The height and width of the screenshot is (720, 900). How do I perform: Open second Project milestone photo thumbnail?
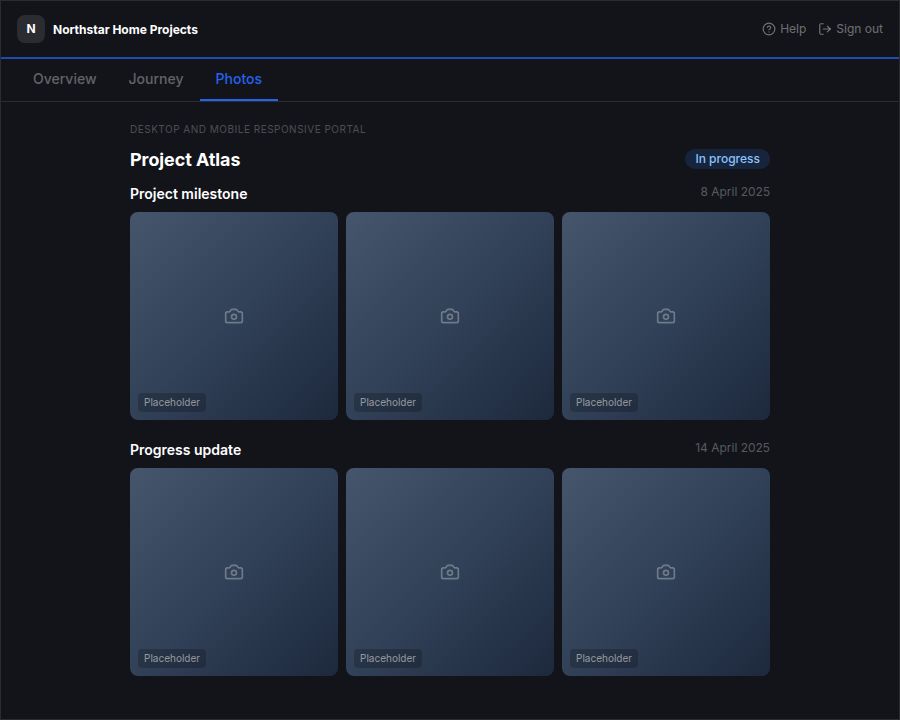[x=449, y=316]
